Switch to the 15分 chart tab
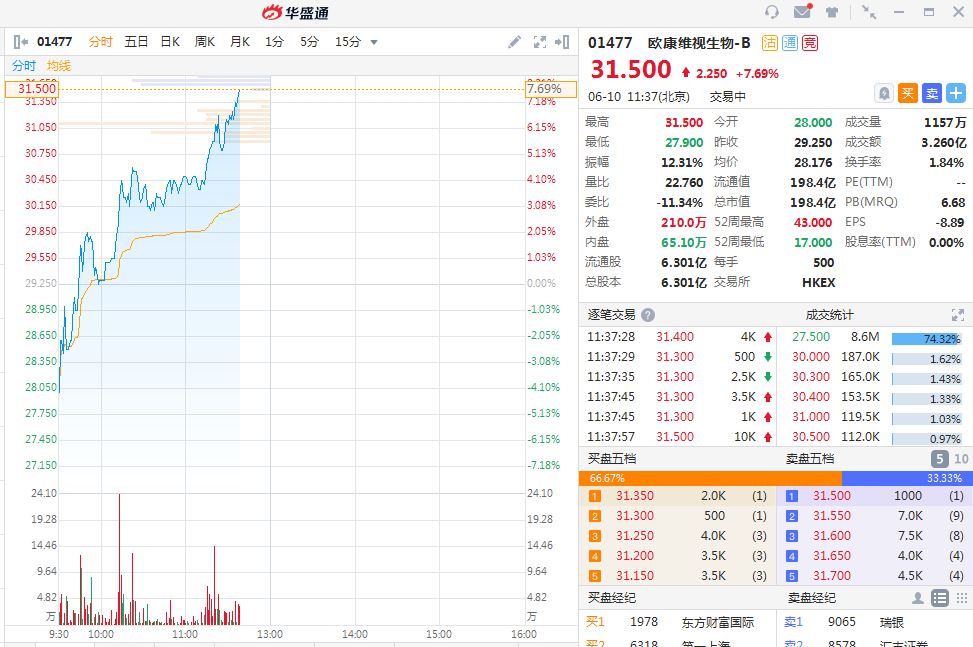973x647 pixels. (348, 42)
